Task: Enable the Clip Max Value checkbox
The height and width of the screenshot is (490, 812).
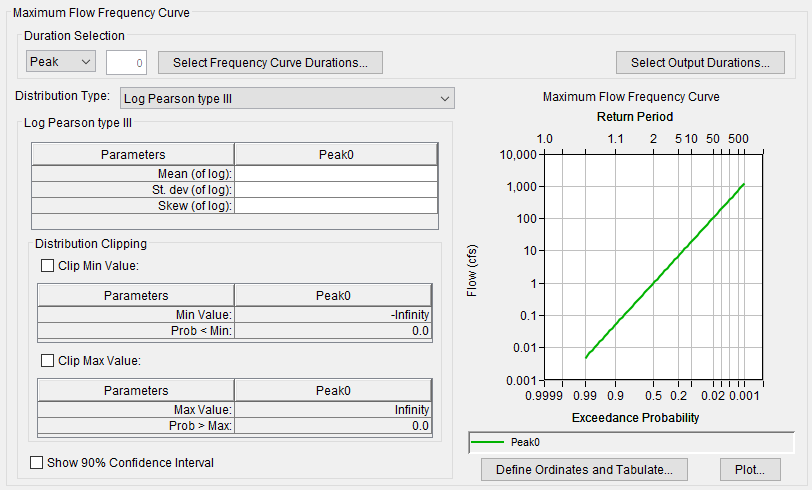Action: 48,360
